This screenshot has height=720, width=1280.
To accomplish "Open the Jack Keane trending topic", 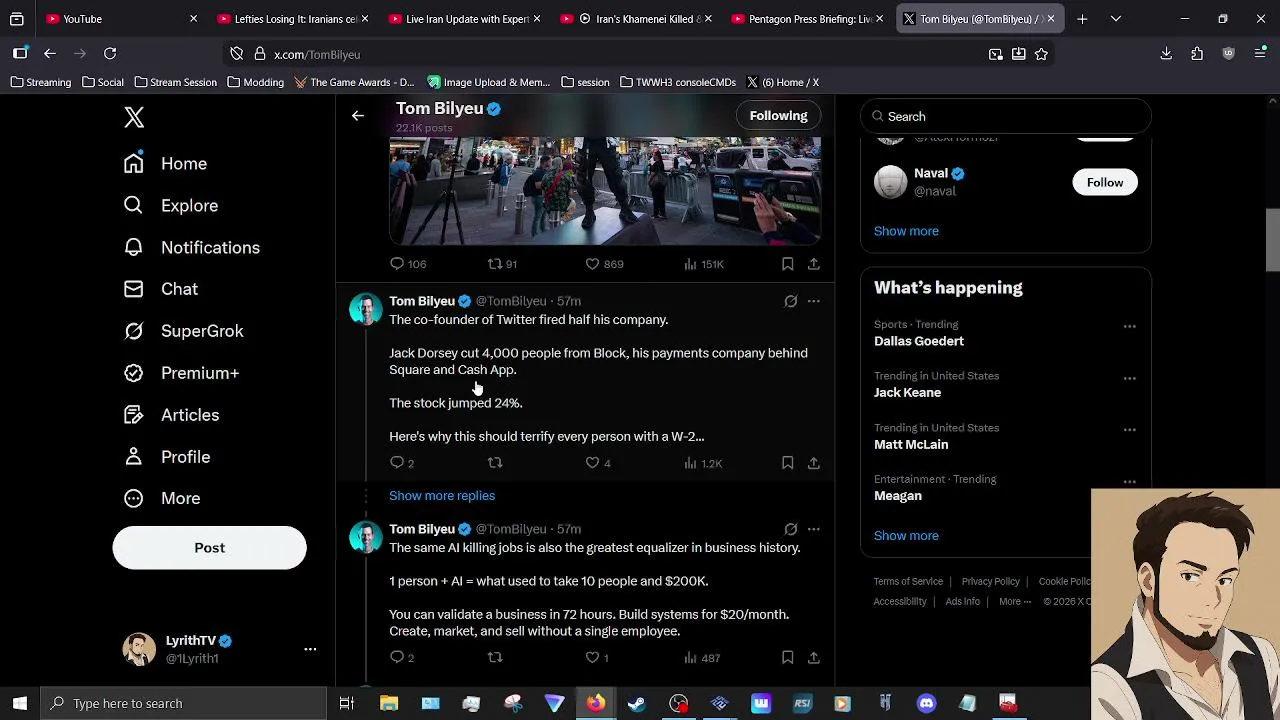I will pos(907,393).
